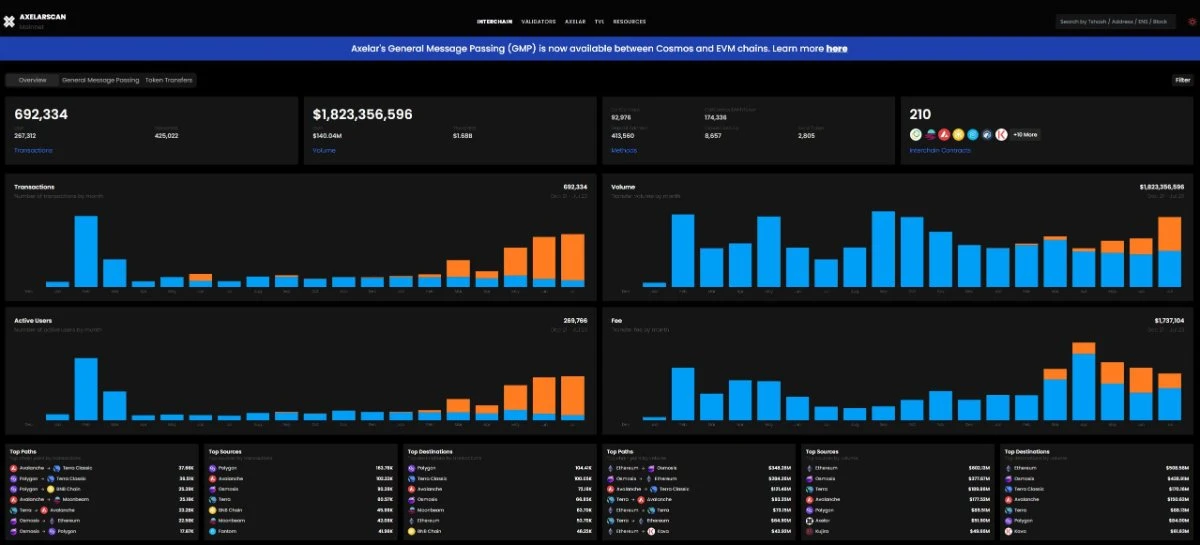Viewport: 1200px width, 545px height.
Task: Switch to General Message Passing view
Action: [x=100, y=80]
